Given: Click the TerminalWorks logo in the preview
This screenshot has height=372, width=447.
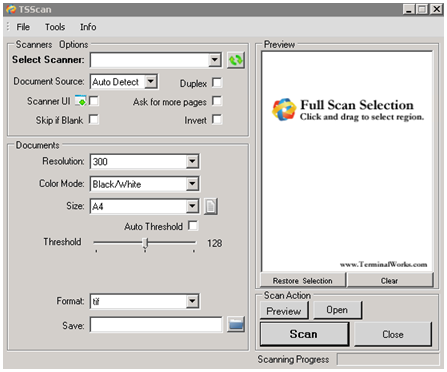Looking at the screenshot, I should tap(284, 109).
